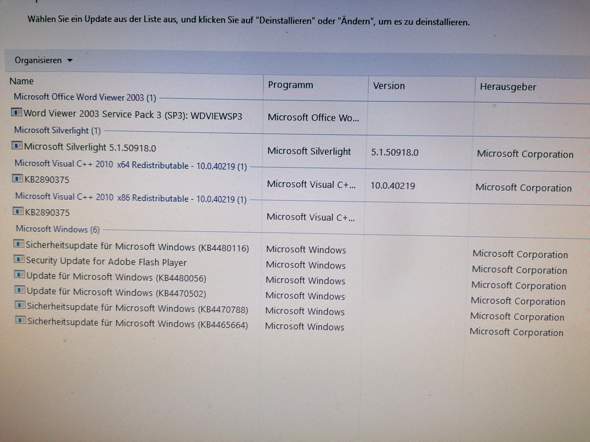Click icon beside Sicherheitsupdate KB4465664
Image resolution: width=590 pixels, height=442 pixels.
21,320
